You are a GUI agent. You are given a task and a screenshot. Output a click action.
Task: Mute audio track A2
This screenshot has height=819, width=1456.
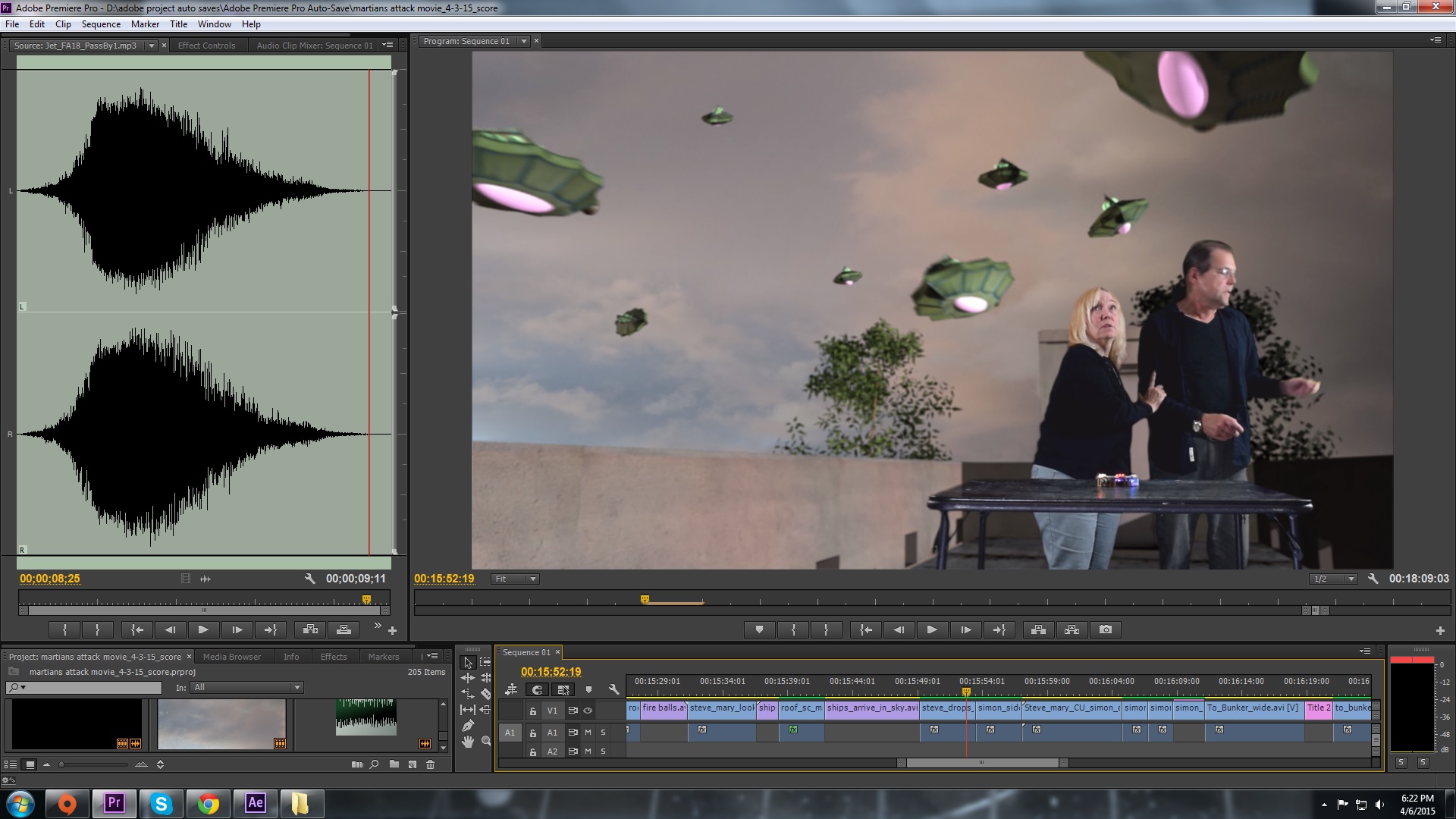coord(588,751)
